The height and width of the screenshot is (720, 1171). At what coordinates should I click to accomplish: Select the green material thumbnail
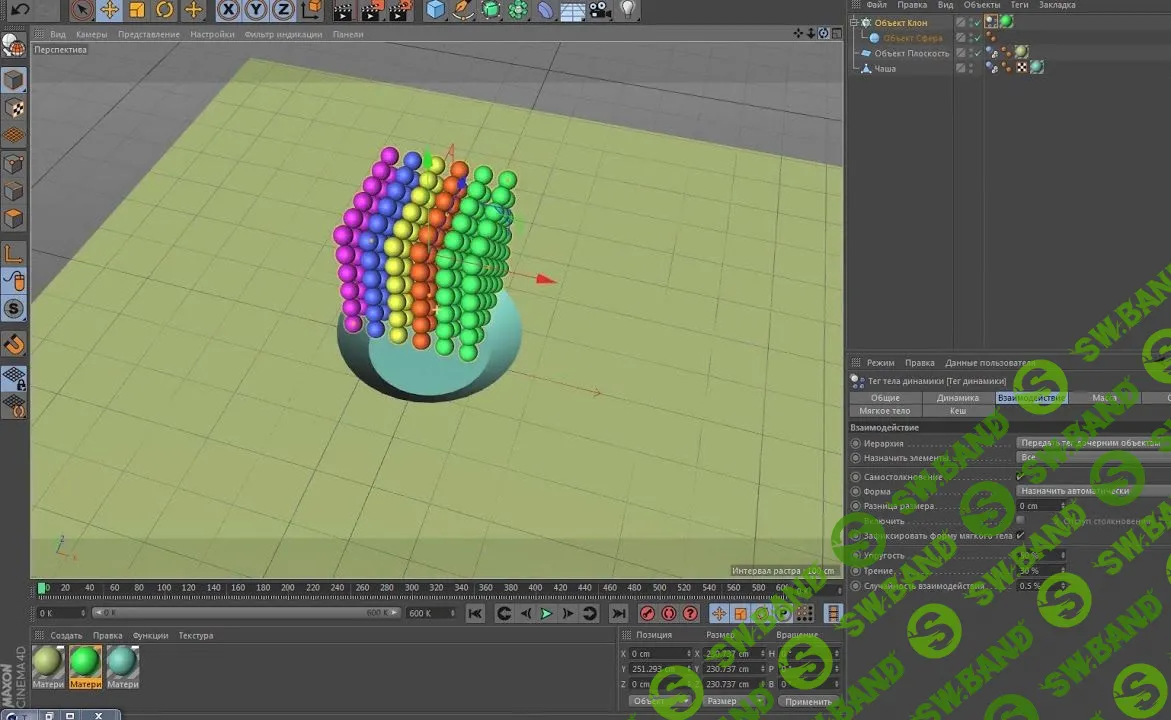pos(84,662)
